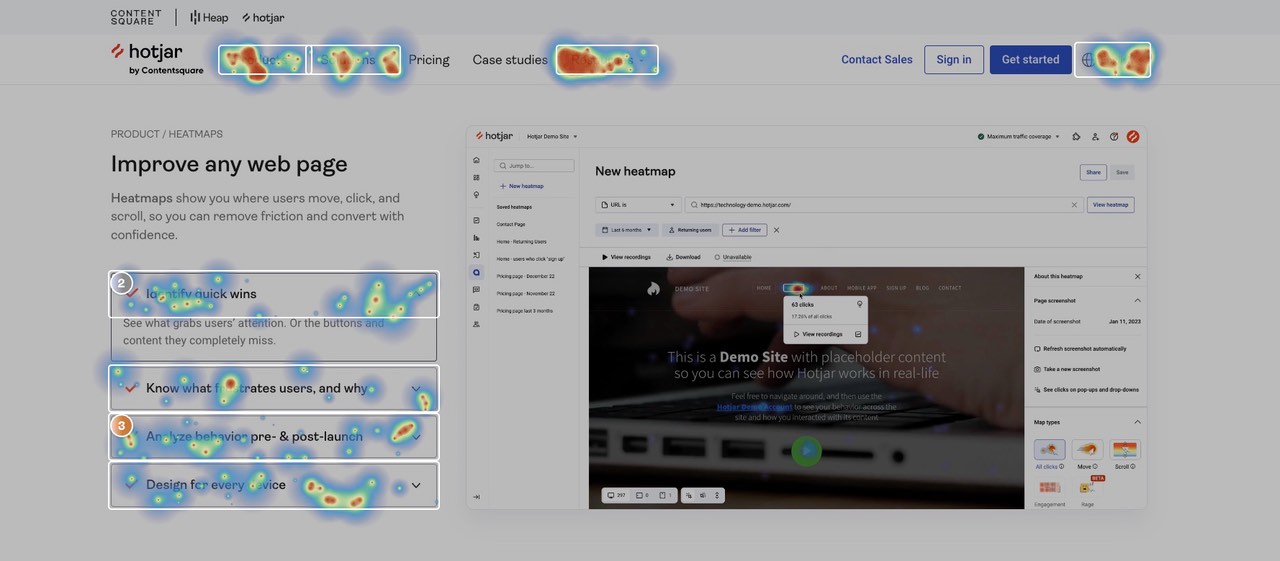Image resolution: width=1280 pixels, height=561 pixels.
Task: Close the About this heatmap panel
Action: tap(1137, 276)
